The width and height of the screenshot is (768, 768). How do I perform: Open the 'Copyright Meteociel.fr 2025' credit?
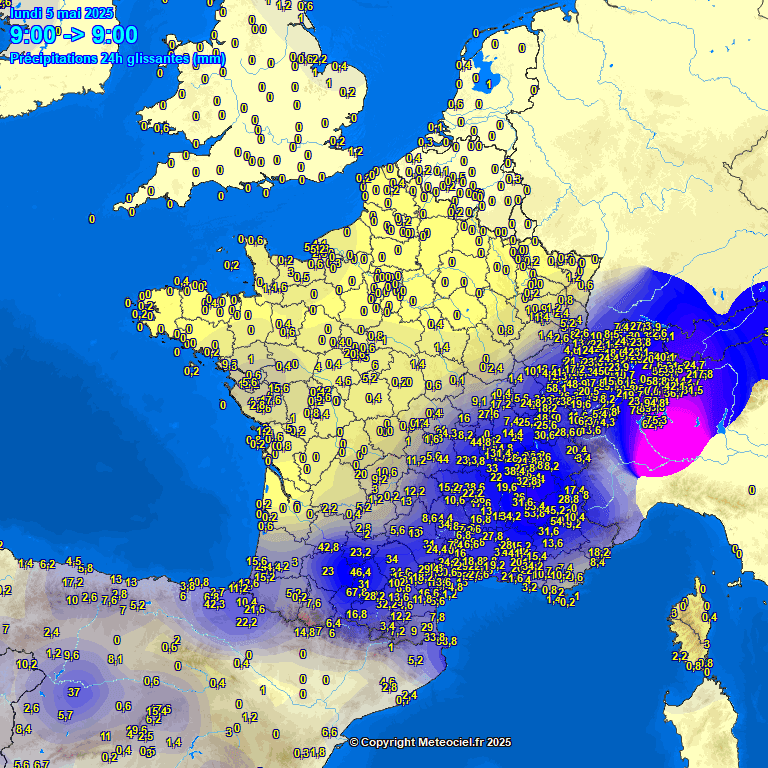point(430,742)
